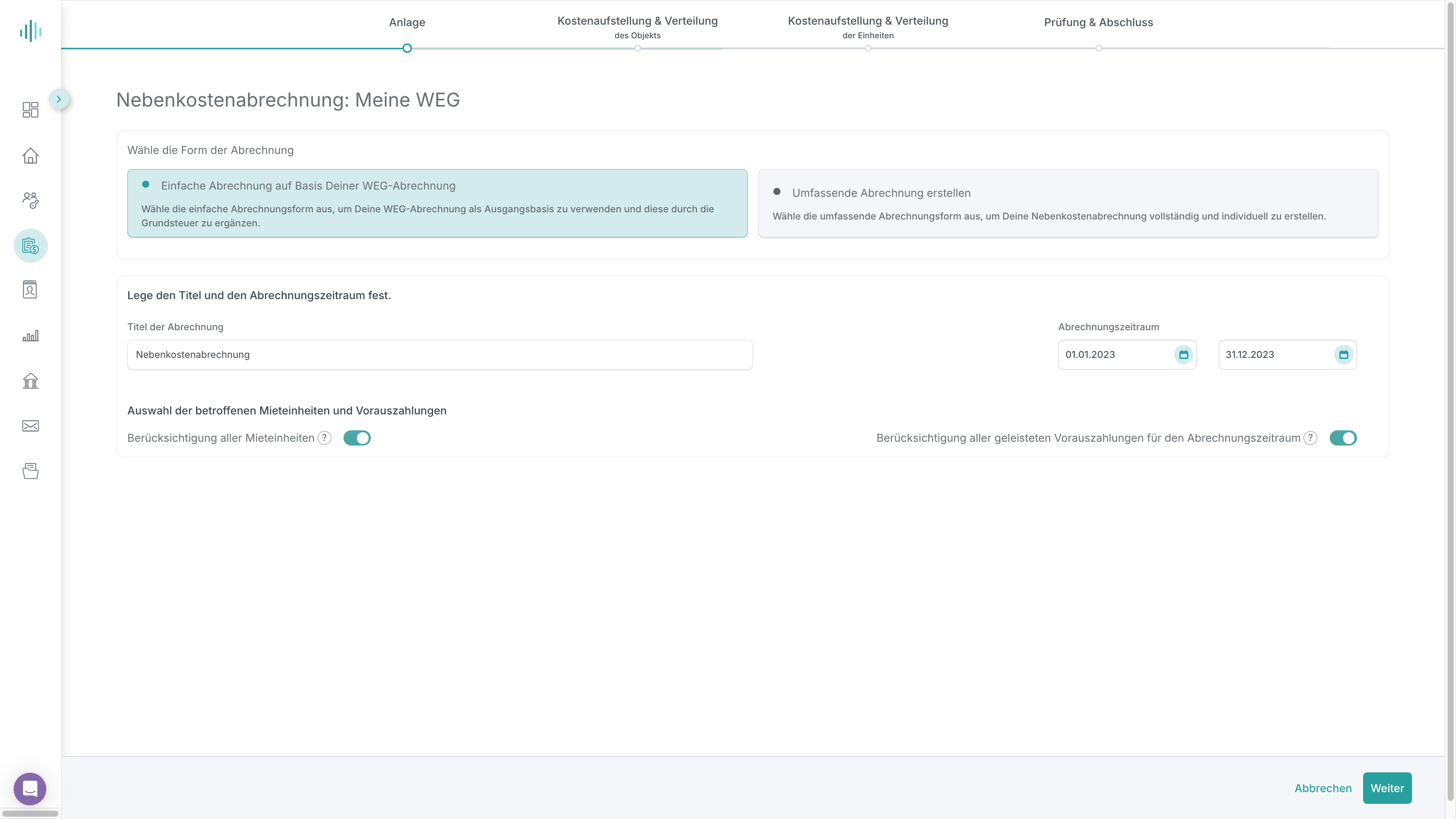Go to Kostenaufstellung & Verteilung der Einheiten step
The width and height of the screenshot is (1456, 819).
coord(868,27)
